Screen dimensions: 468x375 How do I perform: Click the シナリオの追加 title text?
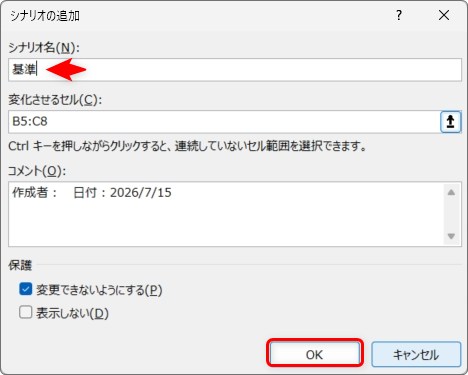pyautogui.click(x=45, y=15)
